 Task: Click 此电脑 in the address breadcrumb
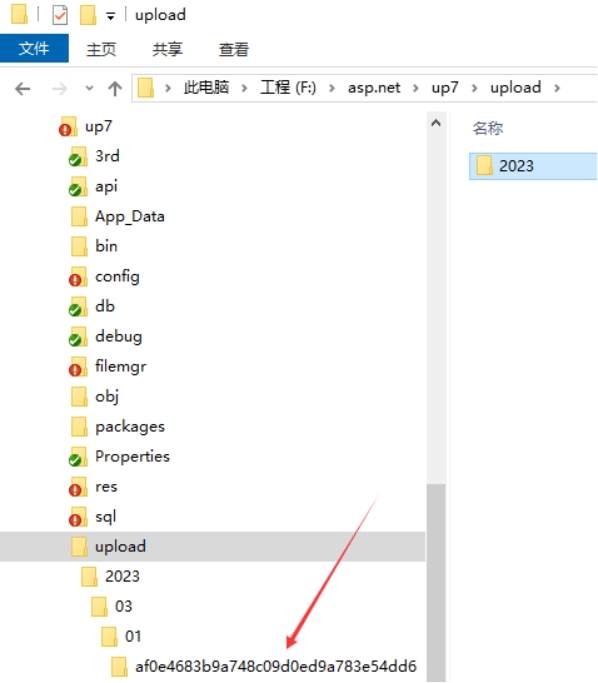206,88
